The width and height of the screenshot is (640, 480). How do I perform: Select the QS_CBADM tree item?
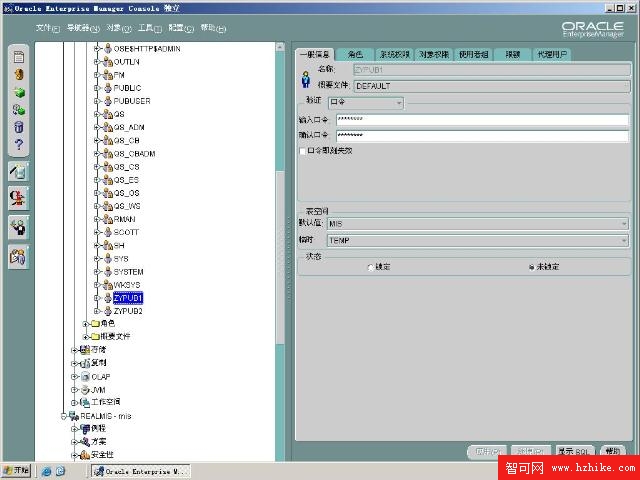tap(134, 154)
